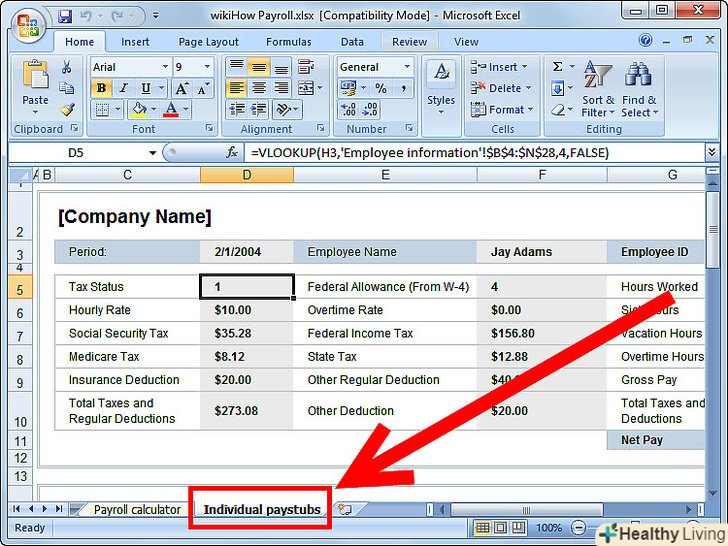Click the Format cells button
728x546 pixels.
[502, 110]
